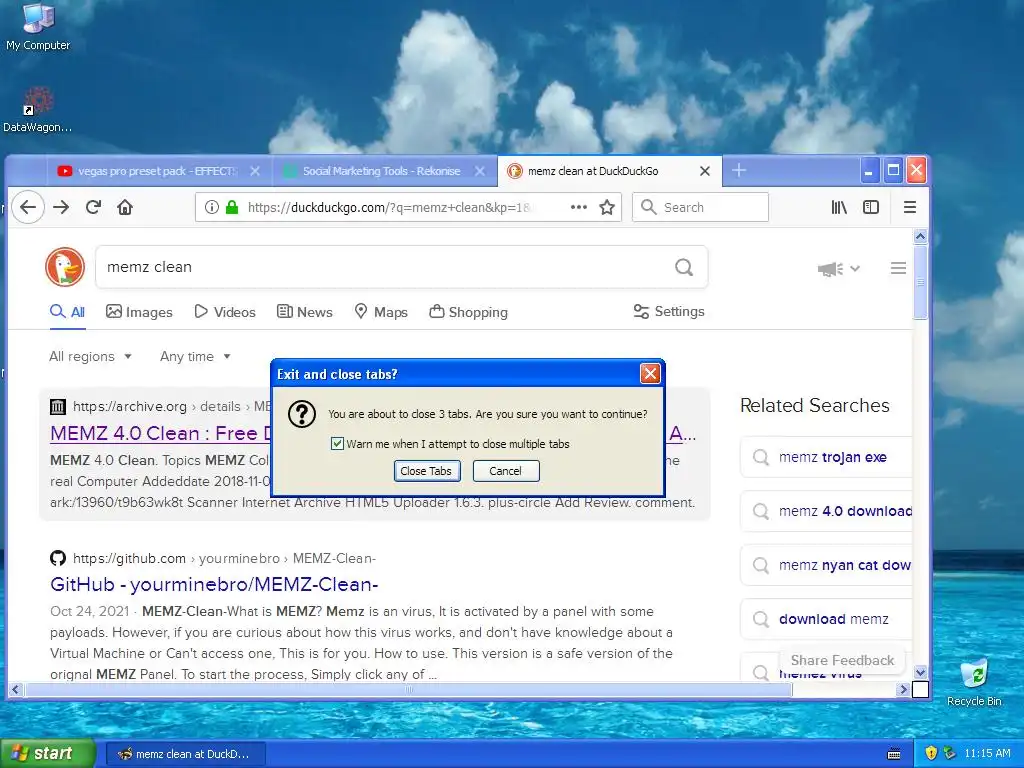Click the magnifier in DuckDuckGo search box
The image size is (1024, 768).
point(684,267)
